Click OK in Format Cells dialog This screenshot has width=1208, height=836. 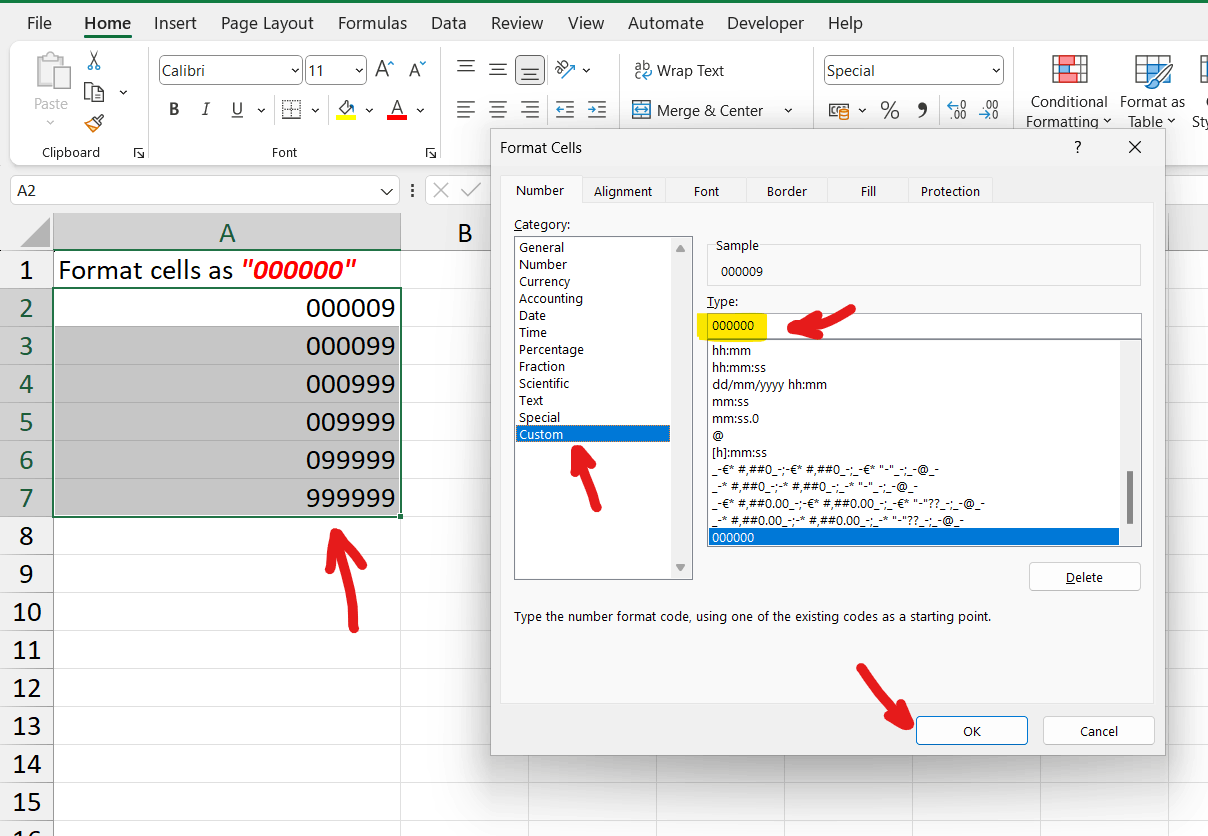coord(972,731)
